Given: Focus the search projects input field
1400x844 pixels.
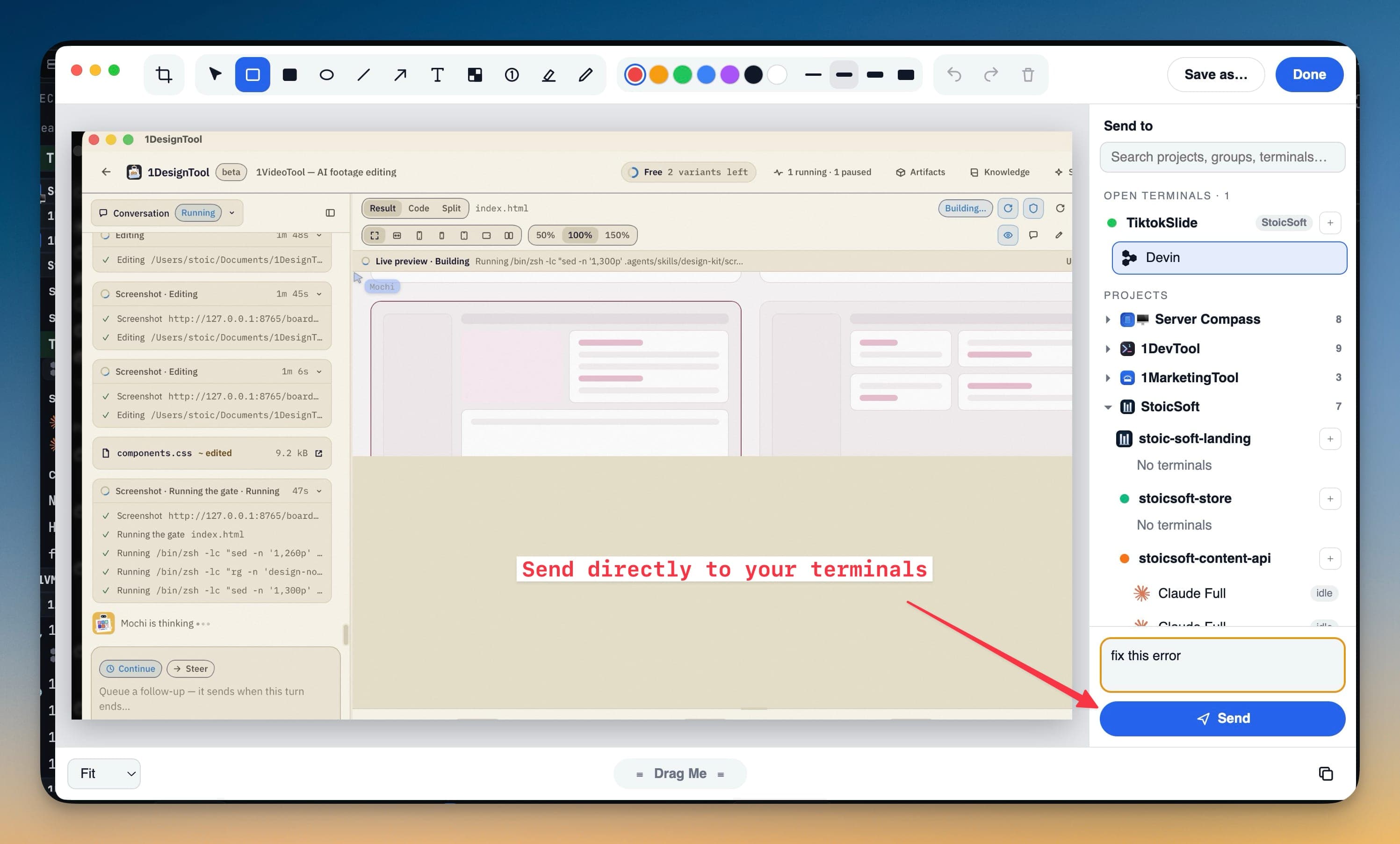Looking at the screenshot, I should [x=1222, y=157].
